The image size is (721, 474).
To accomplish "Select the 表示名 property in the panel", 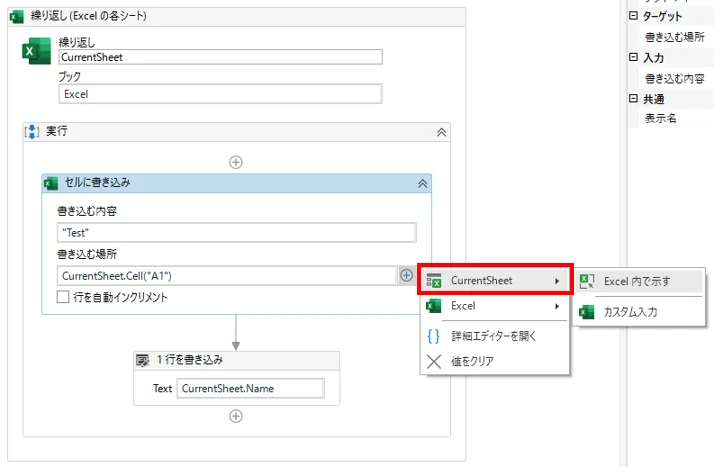I will click(661, 118).
